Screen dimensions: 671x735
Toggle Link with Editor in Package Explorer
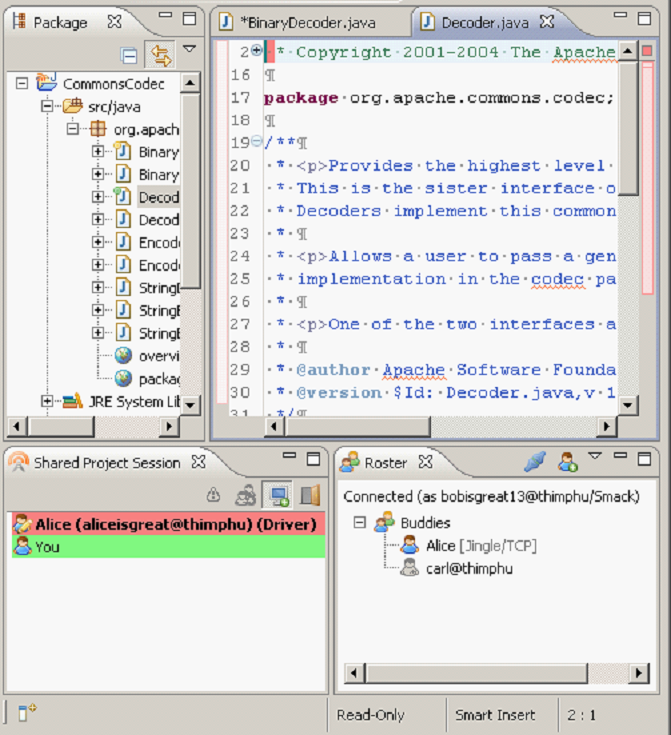[160, 55]
